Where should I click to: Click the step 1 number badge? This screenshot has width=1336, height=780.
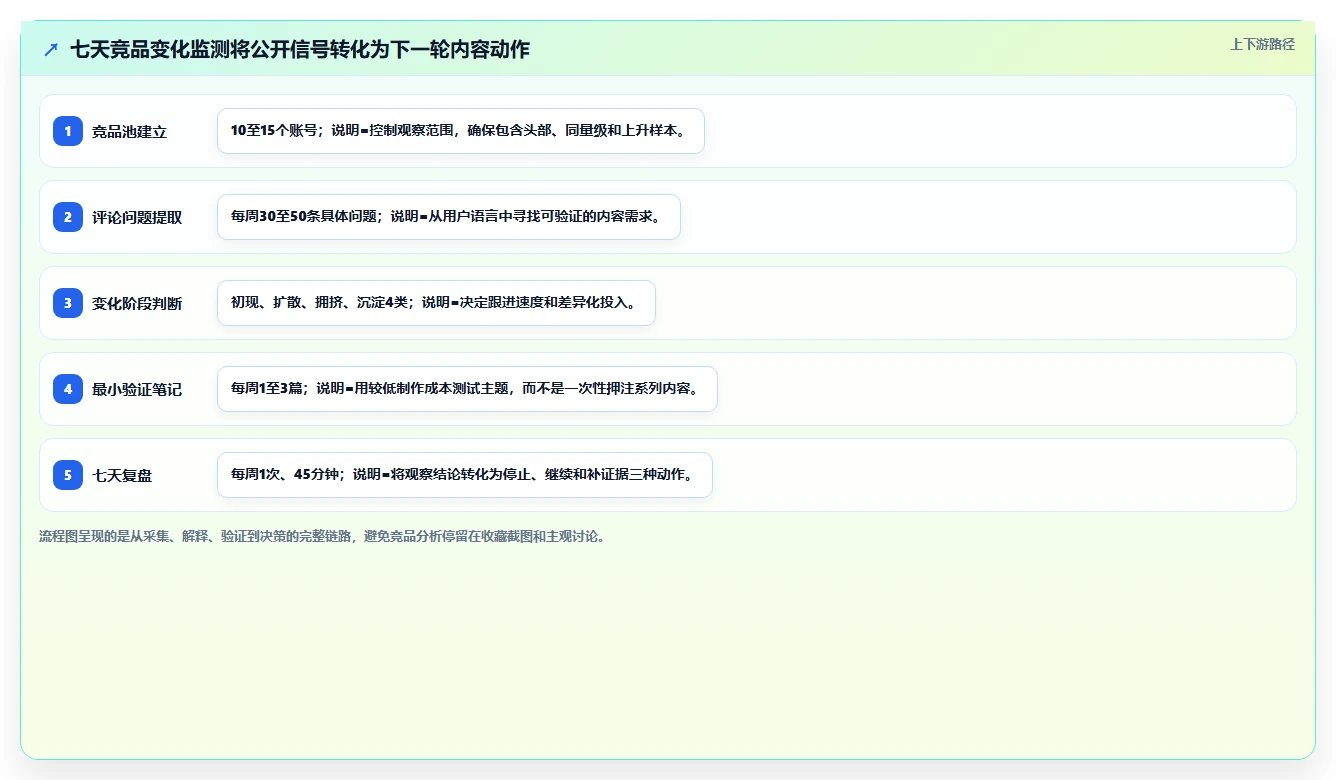tap(68, 131)
